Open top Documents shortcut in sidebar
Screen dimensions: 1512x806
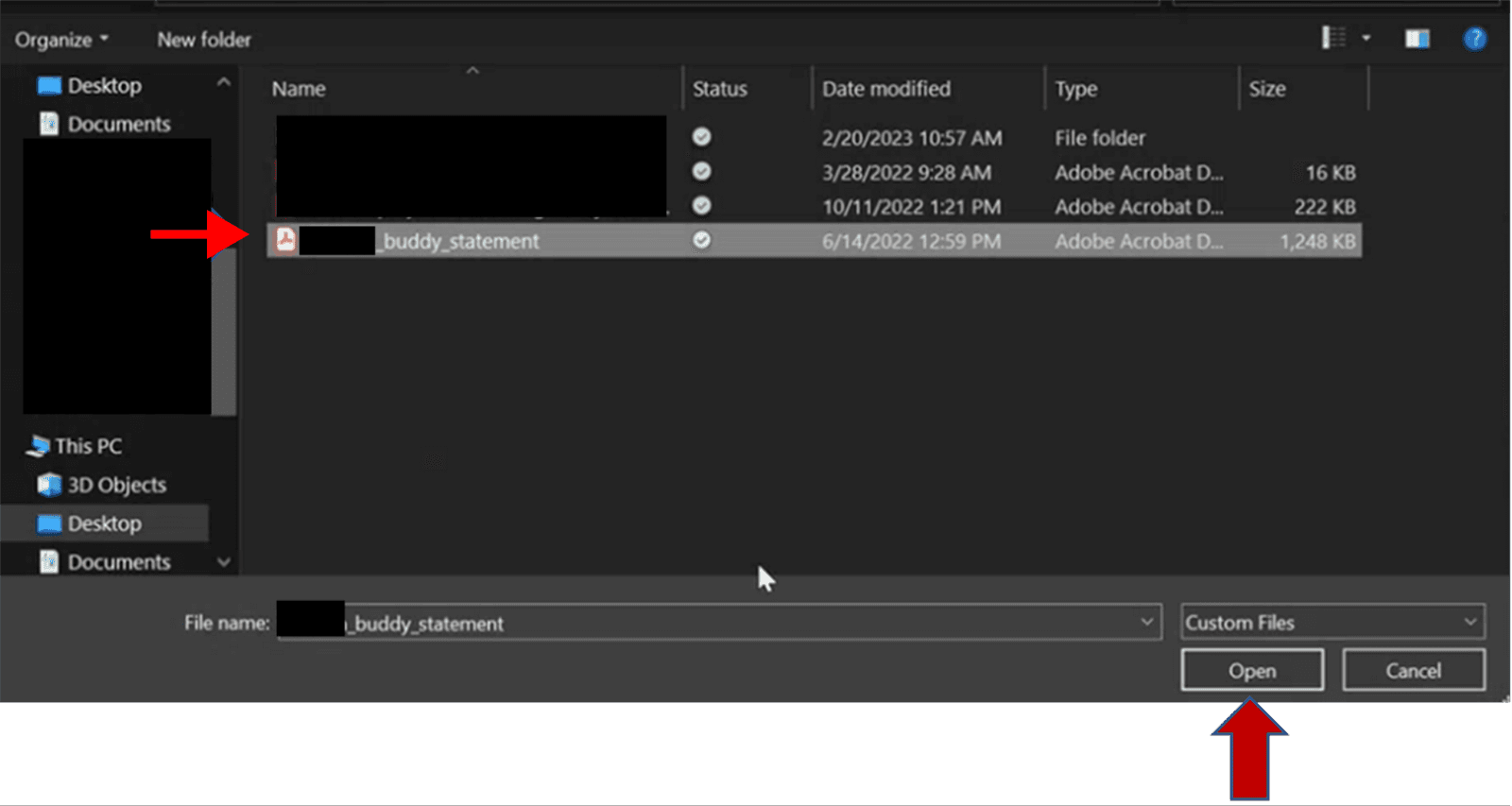[x=118, y=124]
